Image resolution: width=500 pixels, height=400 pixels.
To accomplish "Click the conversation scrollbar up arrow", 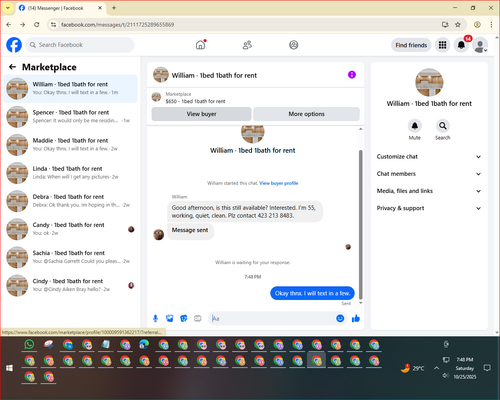I will pos(360,129).
